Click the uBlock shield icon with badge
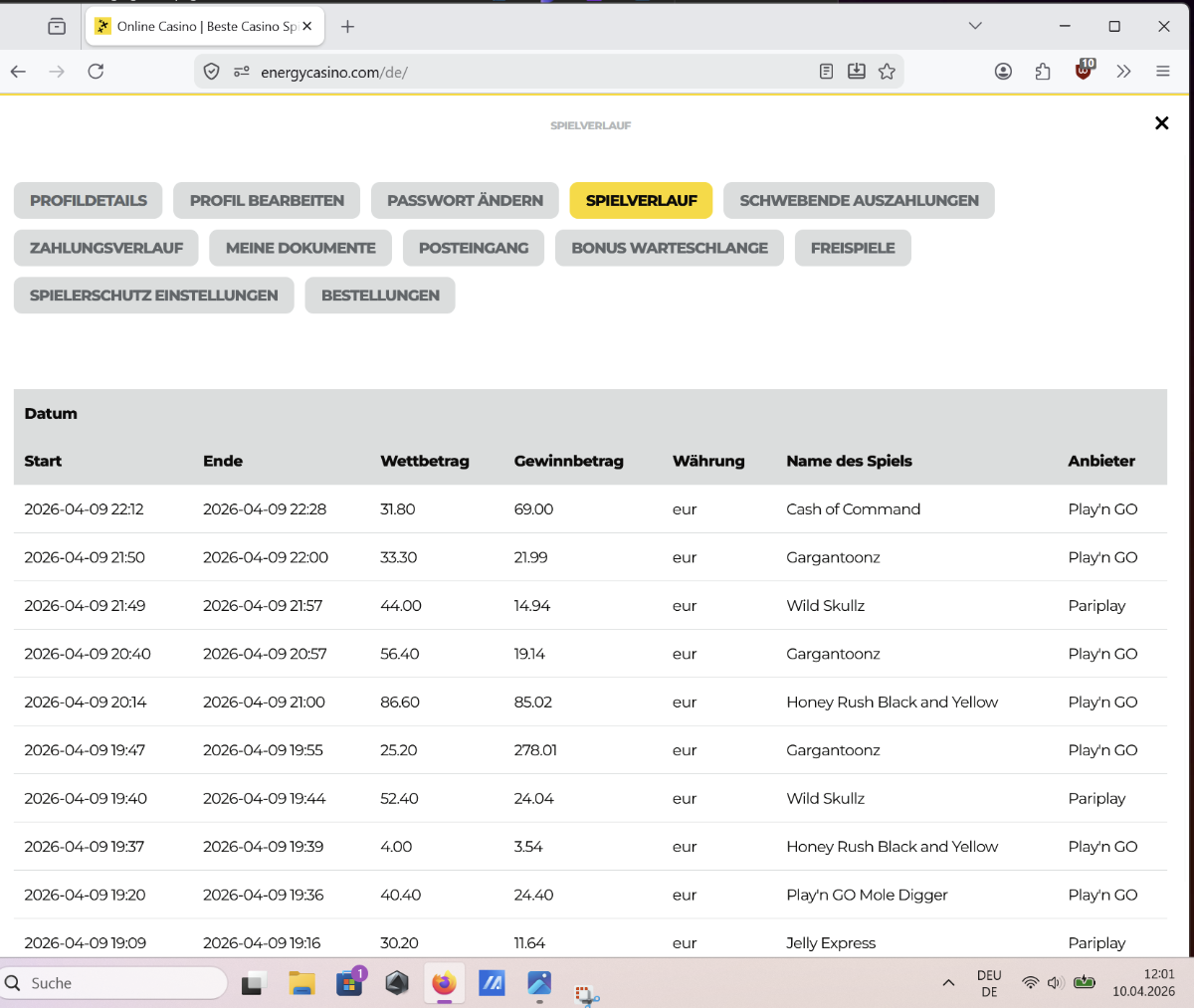This screenshot has width=1194, height=1008. click(1084, 71)
